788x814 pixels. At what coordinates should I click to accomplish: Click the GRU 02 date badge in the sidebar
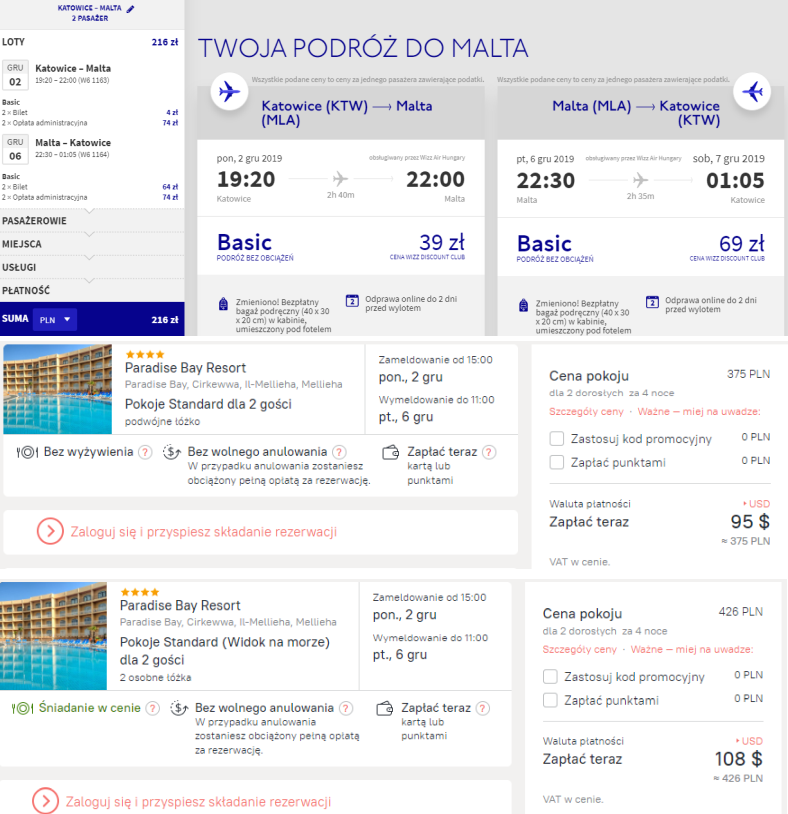pyautogui.click(x=15, y=75)
